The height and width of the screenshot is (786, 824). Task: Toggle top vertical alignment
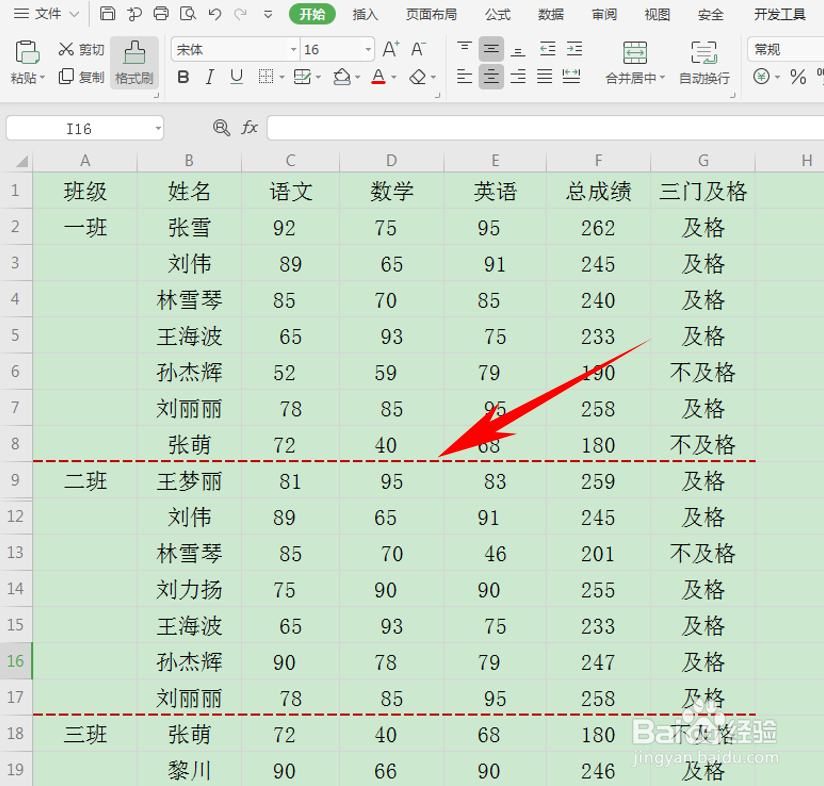(x=465, y=49)
